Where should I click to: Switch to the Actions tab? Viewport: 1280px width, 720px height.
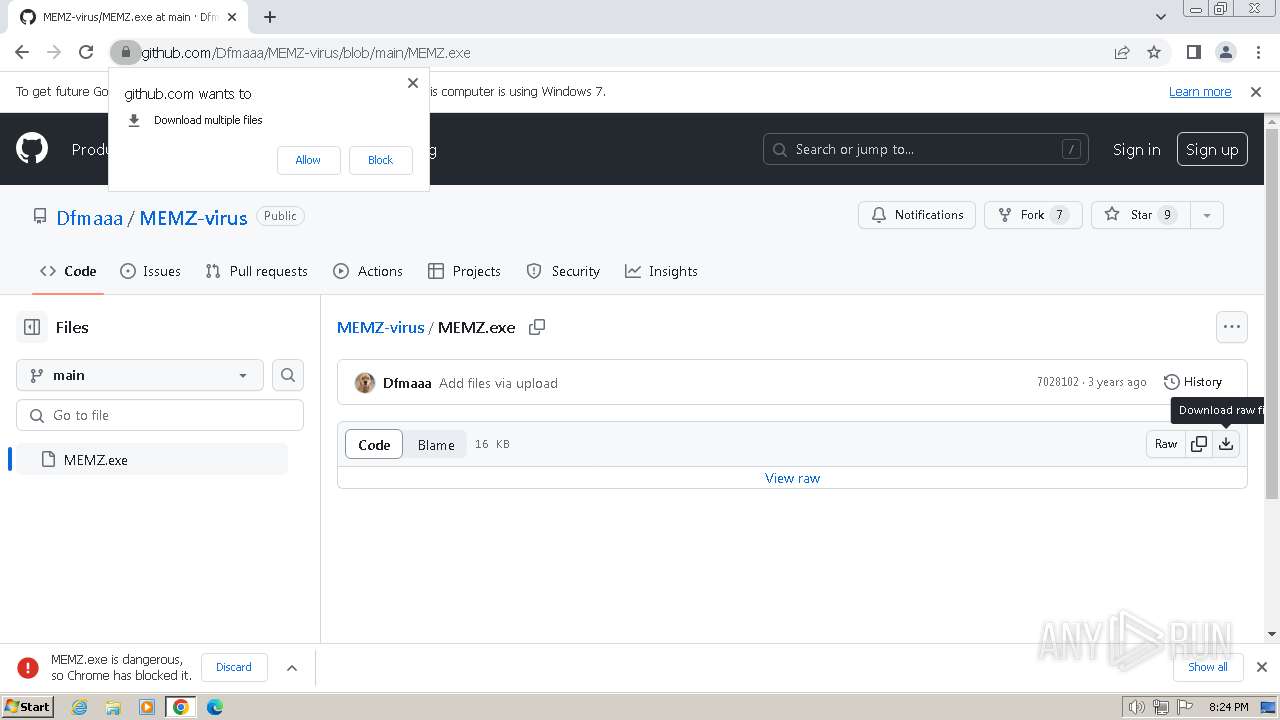(x=368, y=271)
